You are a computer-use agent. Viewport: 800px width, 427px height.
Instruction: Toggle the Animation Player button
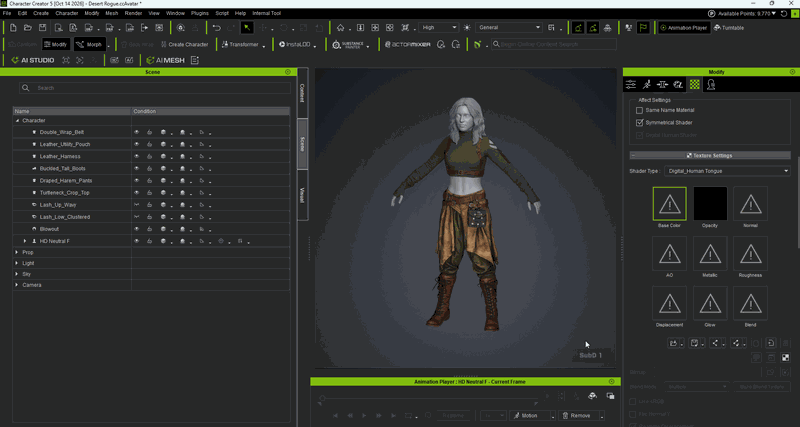[x=684, y=28]
